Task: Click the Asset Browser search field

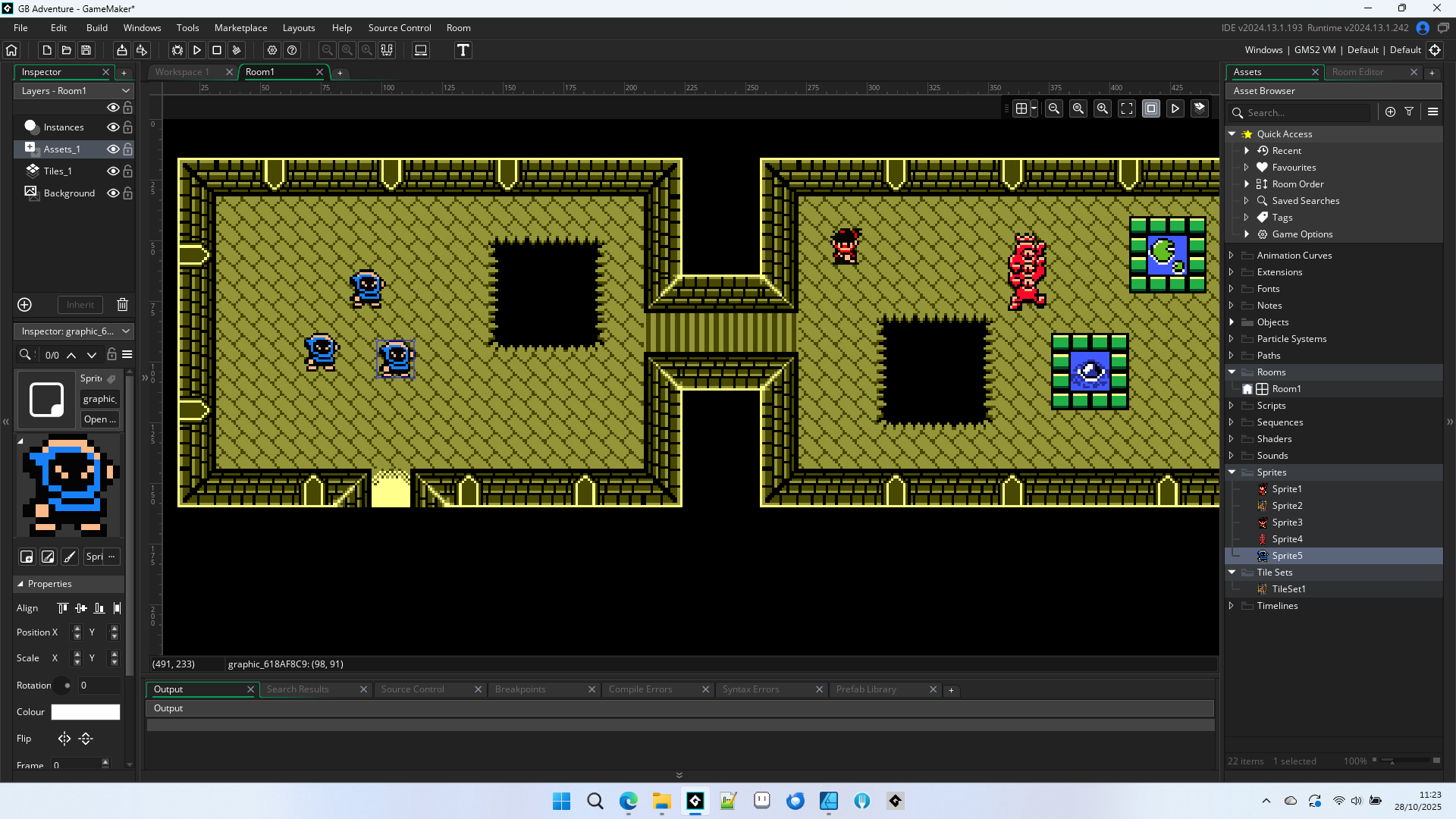Action: coord(1306,112)
